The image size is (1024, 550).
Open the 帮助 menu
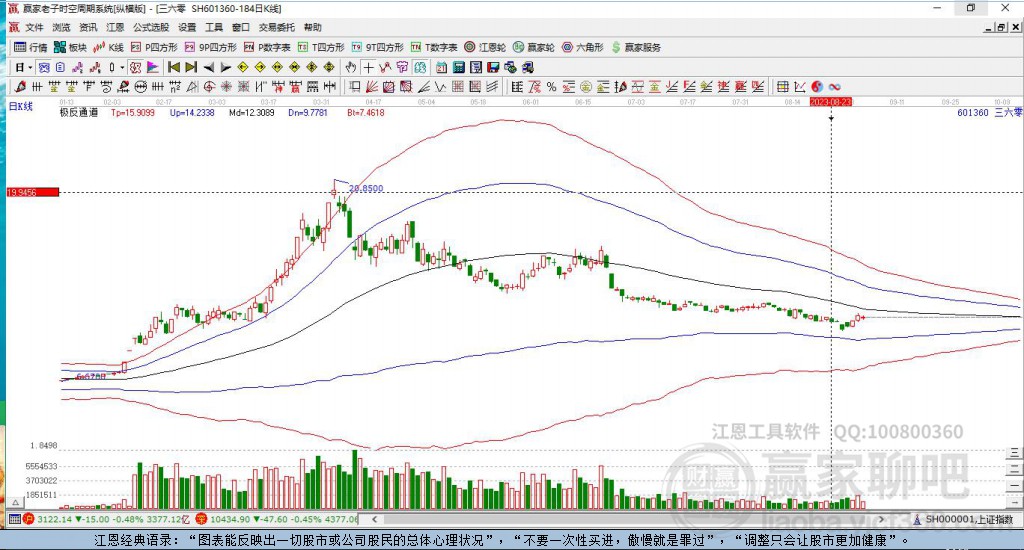click(313, 27)
